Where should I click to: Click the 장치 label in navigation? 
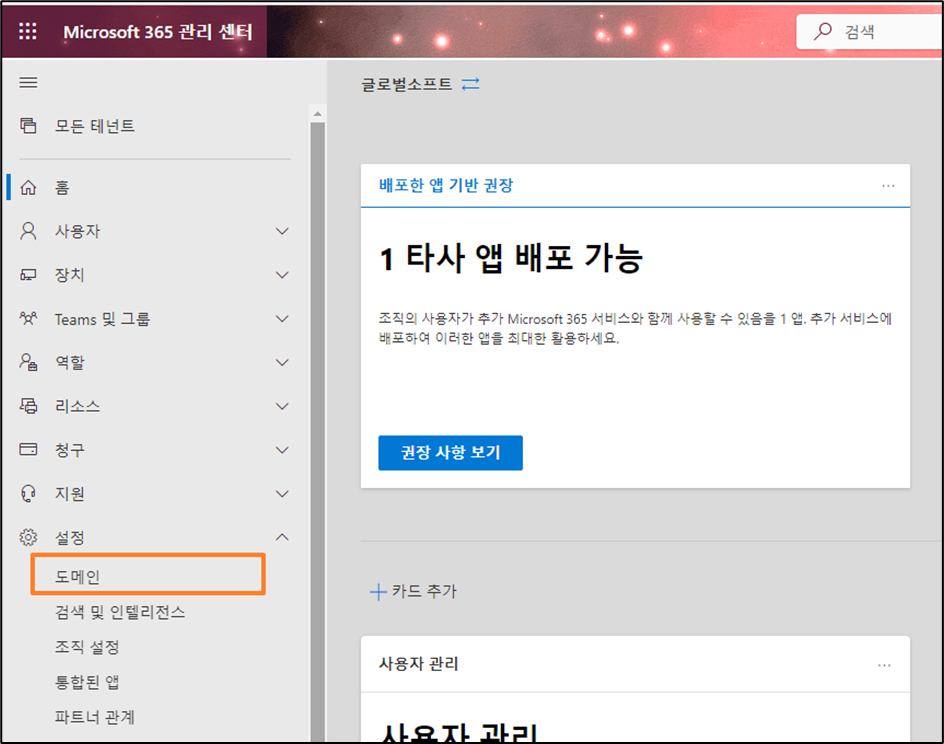[x=70, y=275]
